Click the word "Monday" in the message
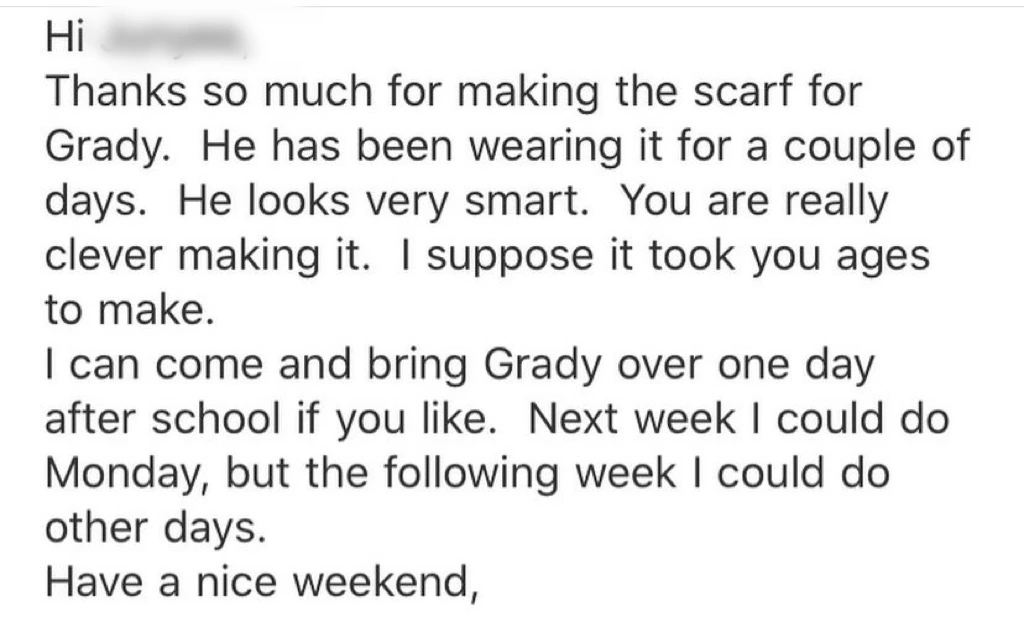Viewport: 1024px width, 629px height. pos(123,475)
